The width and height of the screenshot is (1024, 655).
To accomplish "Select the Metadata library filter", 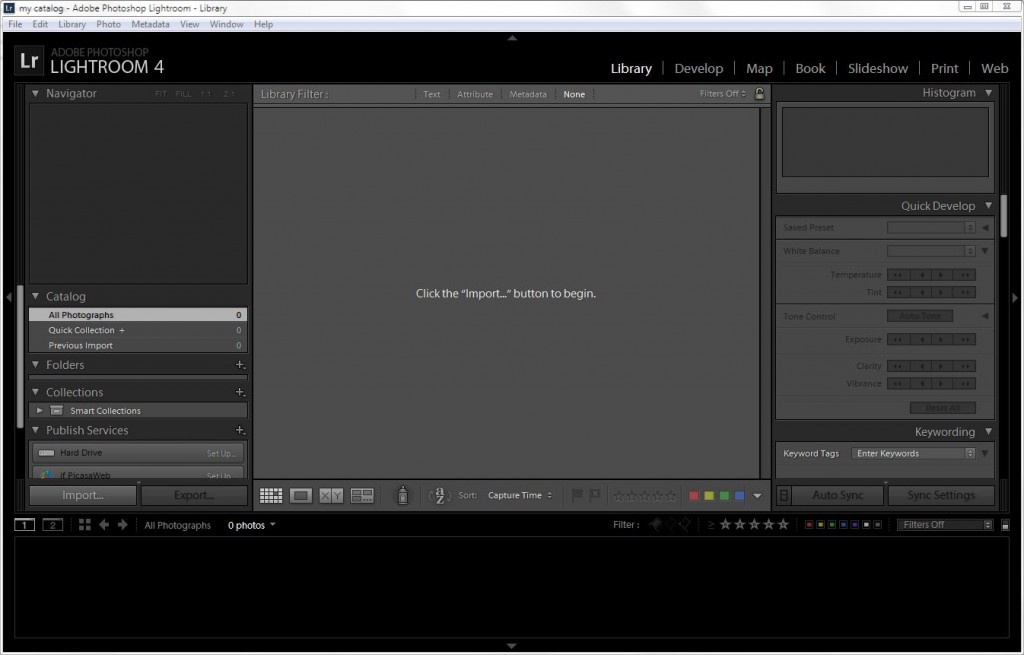I will [528, 94].
